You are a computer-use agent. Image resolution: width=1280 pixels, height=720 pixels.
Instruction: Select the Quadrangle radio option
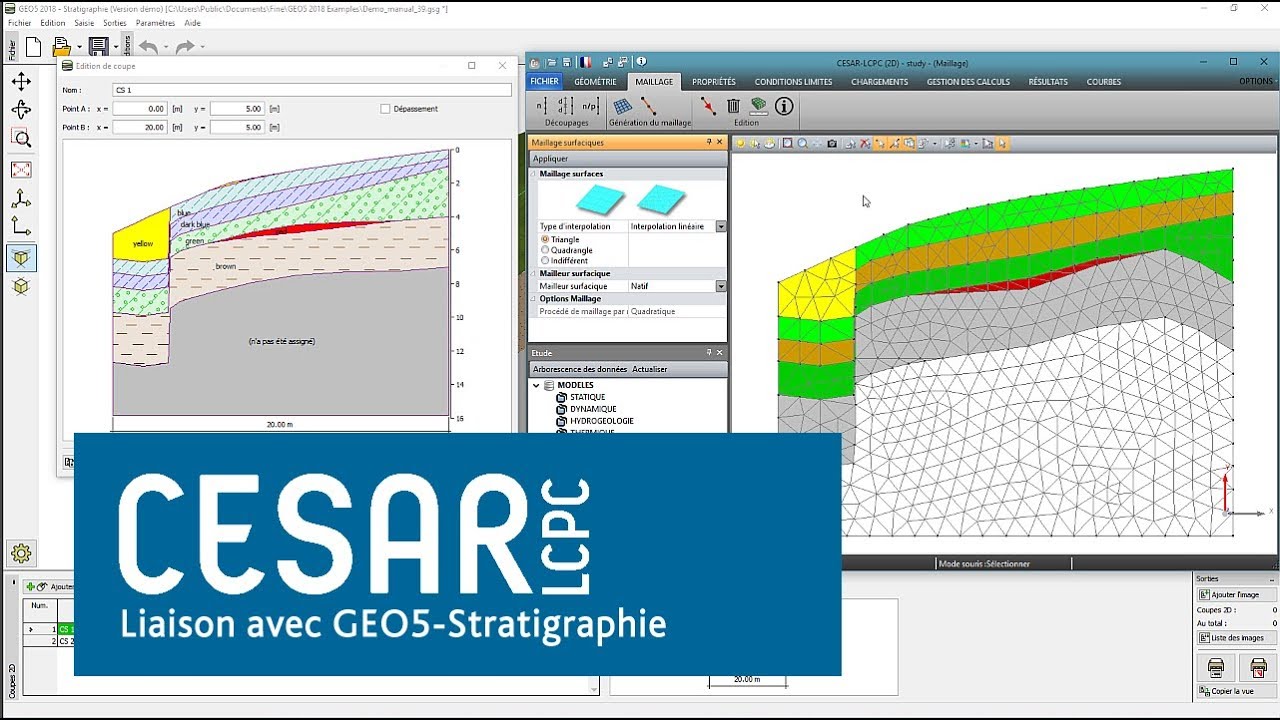coord(545,250)
